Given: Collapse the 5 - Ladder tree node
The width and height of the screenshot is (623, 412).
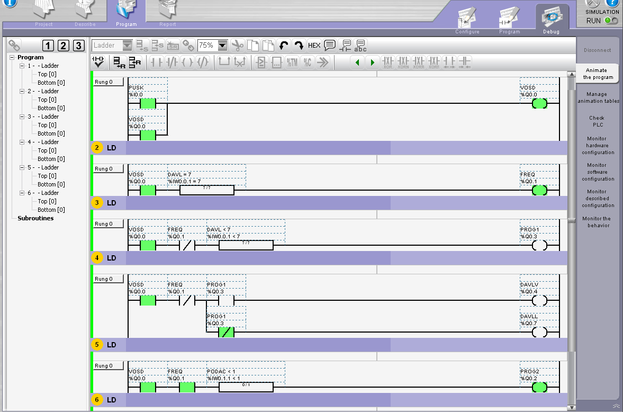Looking at the screenshot, I should point(22,168).
